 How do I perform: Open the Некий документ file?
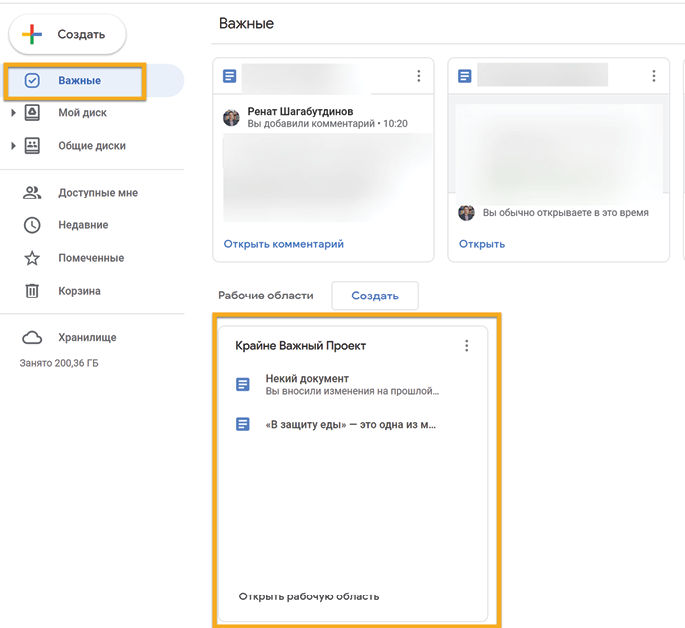click(307, 379)
